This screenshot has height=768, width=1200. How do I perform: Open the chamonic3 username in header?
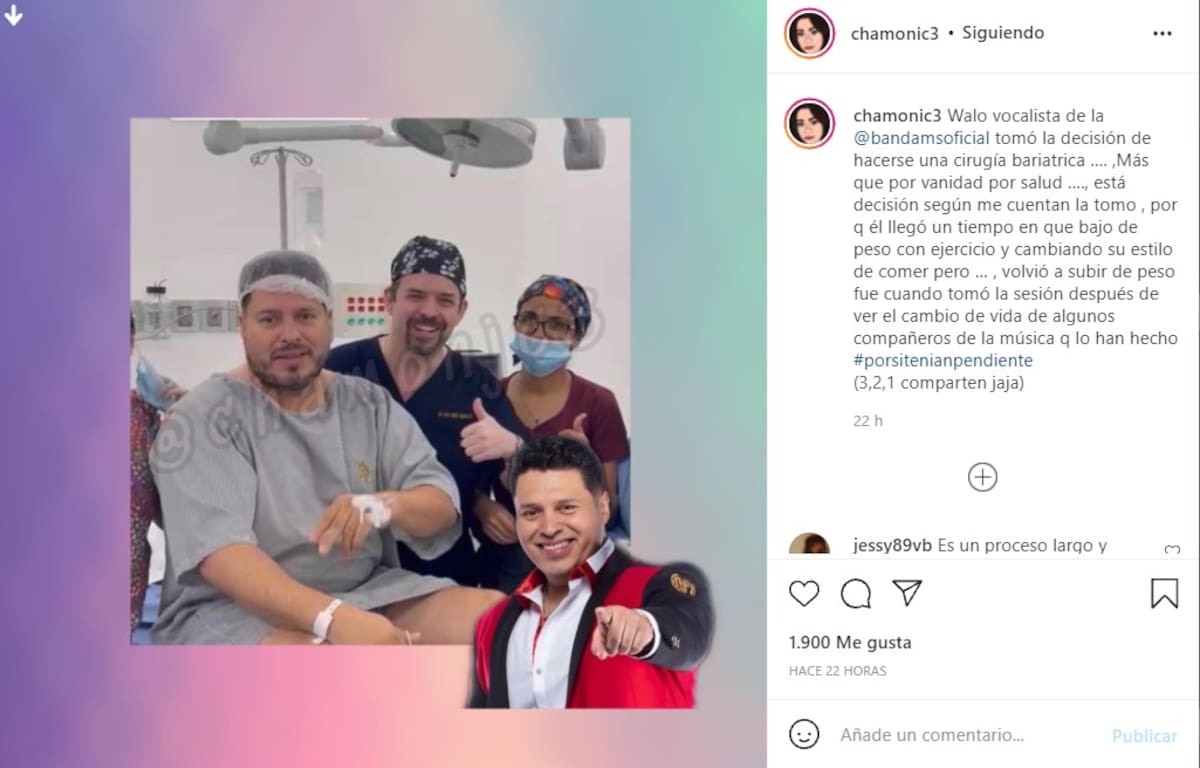pos(894,33)
